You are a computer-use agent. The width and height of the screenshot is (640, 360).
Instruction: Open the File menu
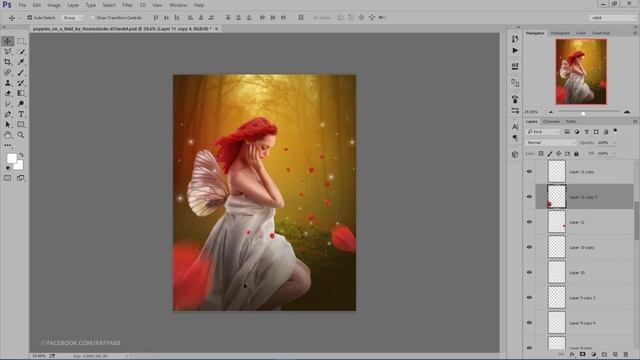tap(22, 5)
